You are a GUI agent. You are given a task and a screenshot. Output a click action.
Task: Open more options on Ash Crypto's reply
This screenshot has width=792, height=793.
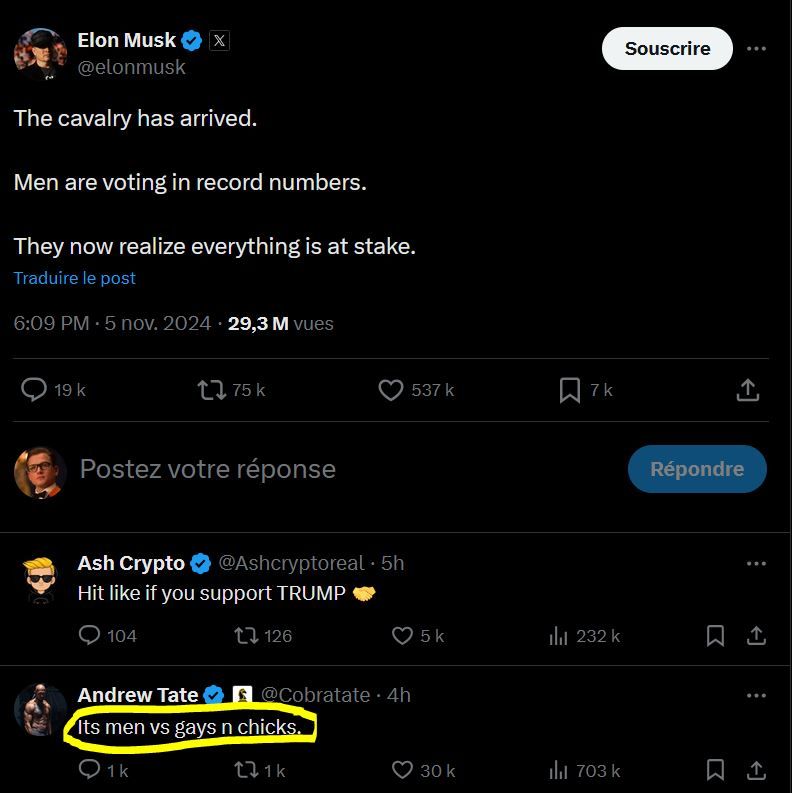tap(757, 564)
